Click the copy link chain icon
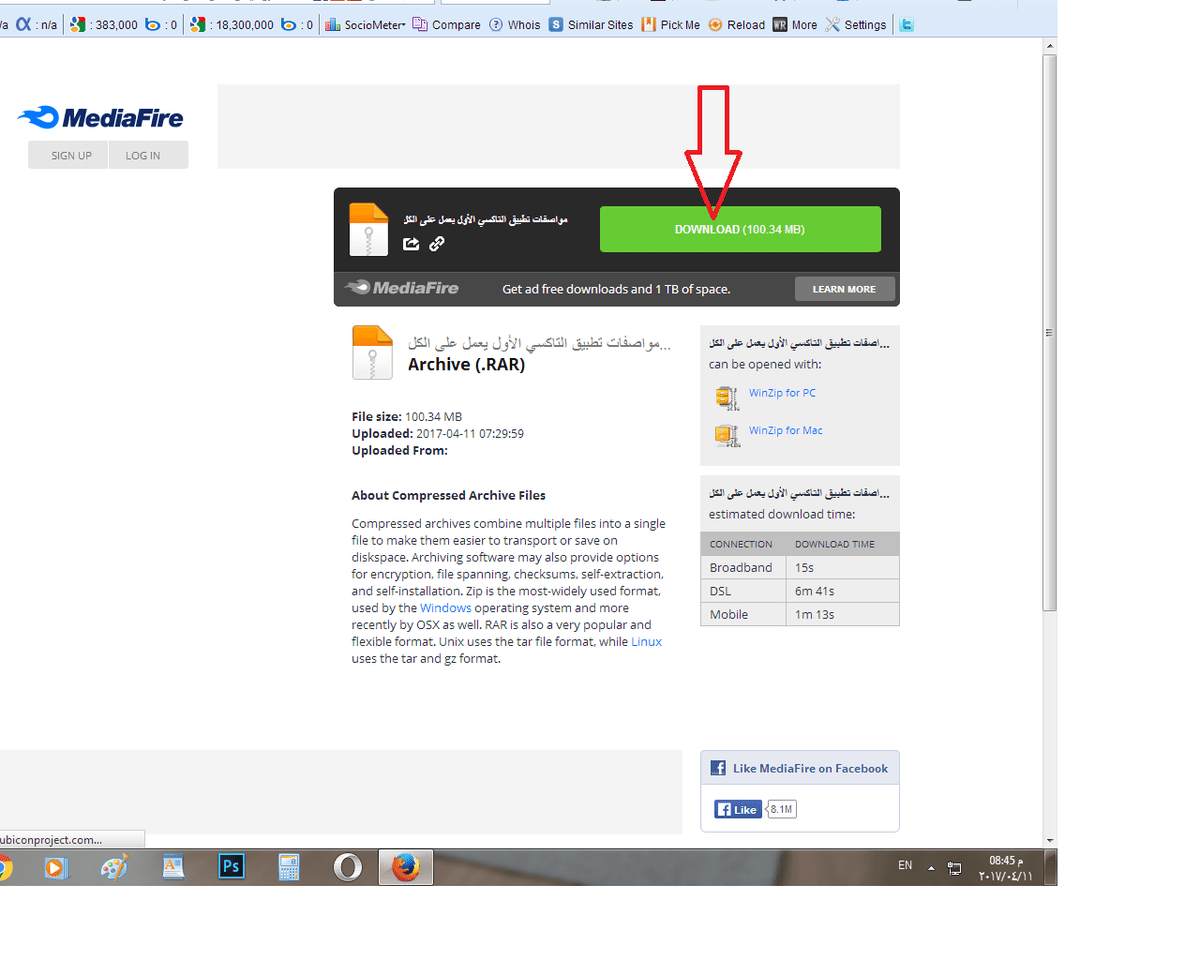This screenshot has height=960, width=1200. point(437,244)
